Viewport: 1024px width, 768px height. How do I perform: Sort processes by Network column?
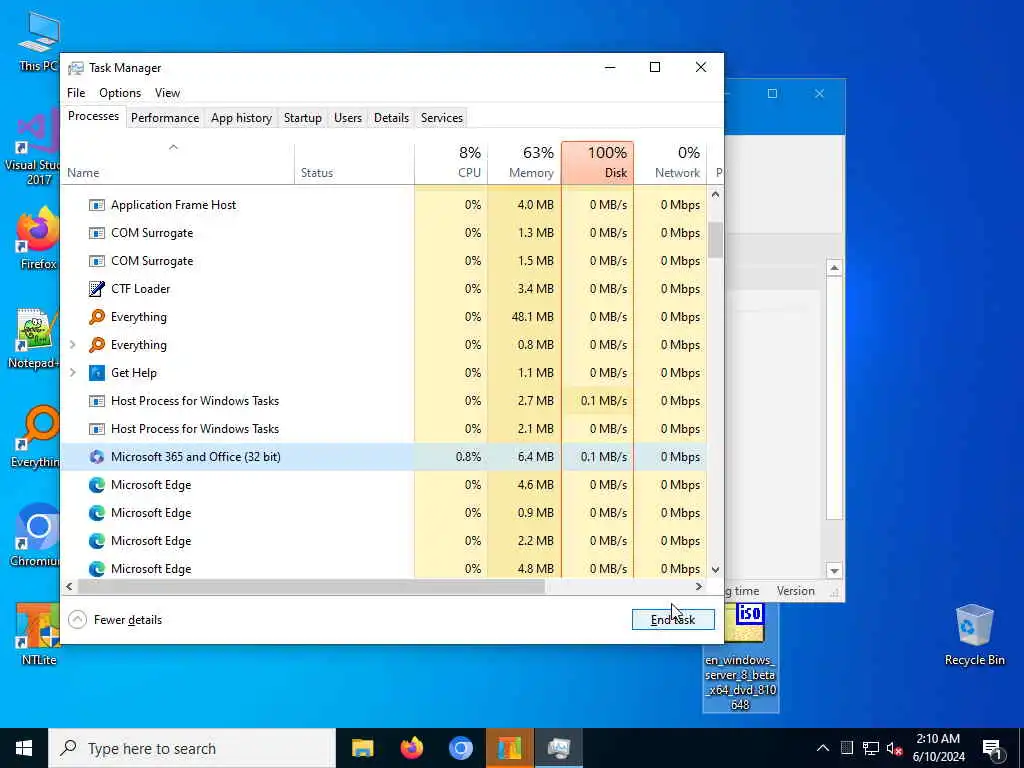click(x=671, y=163)
